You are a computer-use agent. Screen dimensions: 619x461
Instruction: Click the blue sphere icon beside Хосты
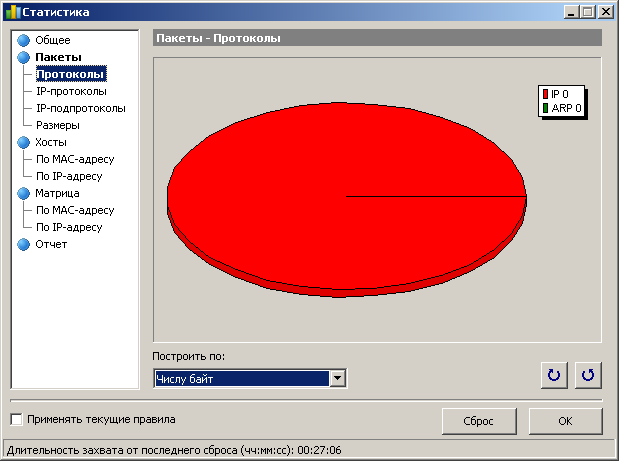24,142
